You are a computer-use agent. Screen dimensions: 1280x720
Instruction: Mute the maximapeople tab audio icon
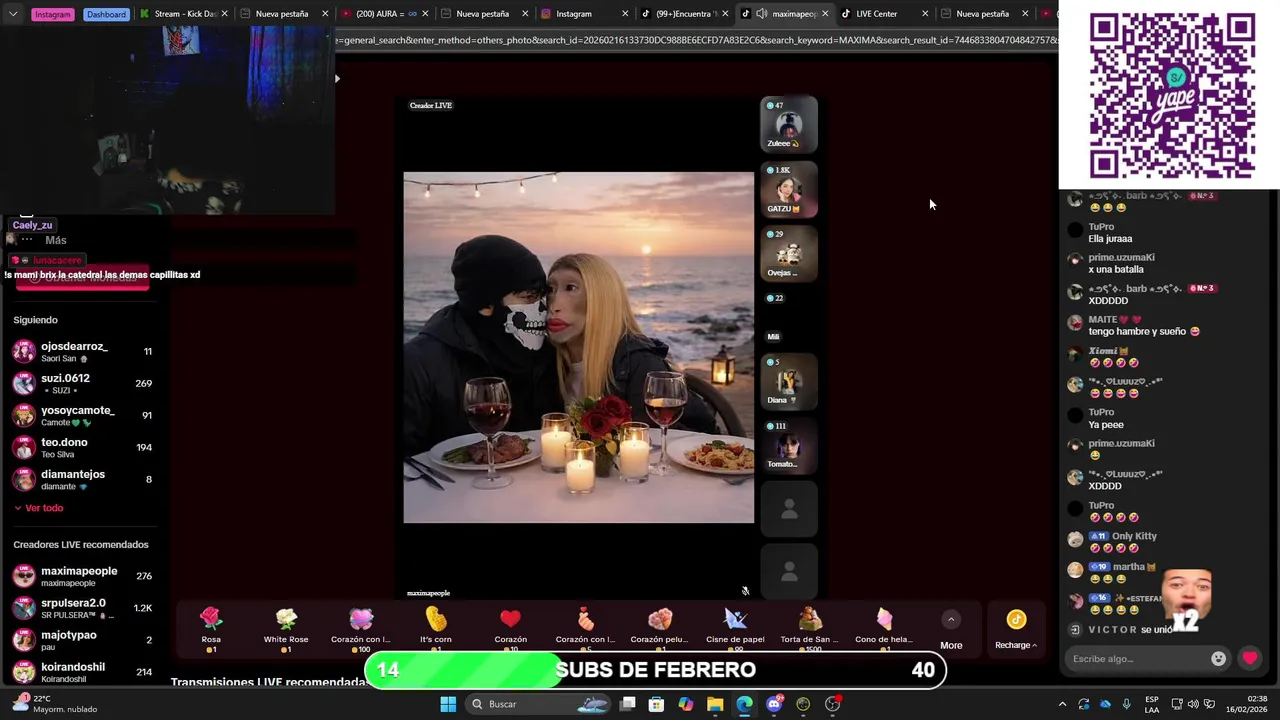coord(761,14)
